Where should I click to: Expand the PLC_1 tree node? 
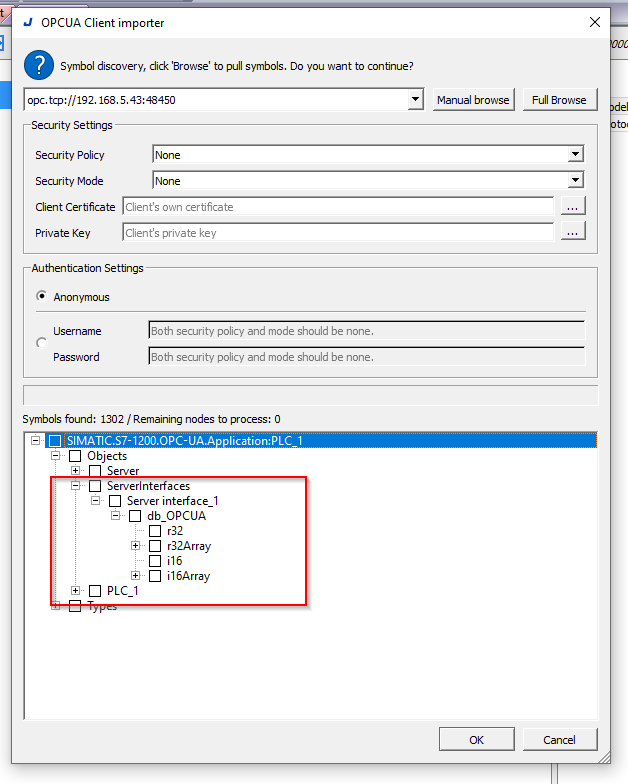[76, 590]
